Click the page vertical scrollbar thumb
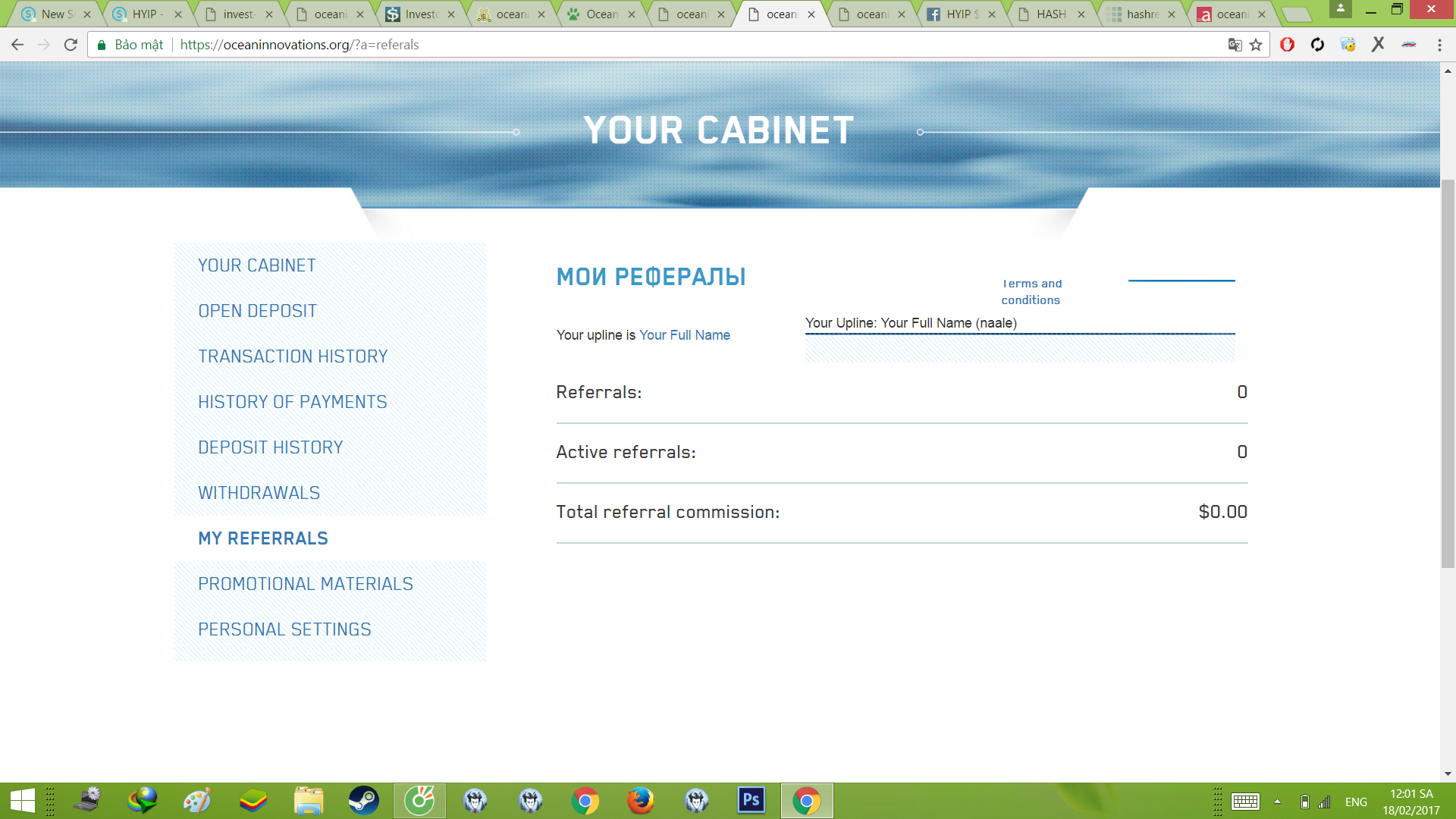This screenshot has width=1456, height=819. pyautogui.click(x=1448, y=372)
